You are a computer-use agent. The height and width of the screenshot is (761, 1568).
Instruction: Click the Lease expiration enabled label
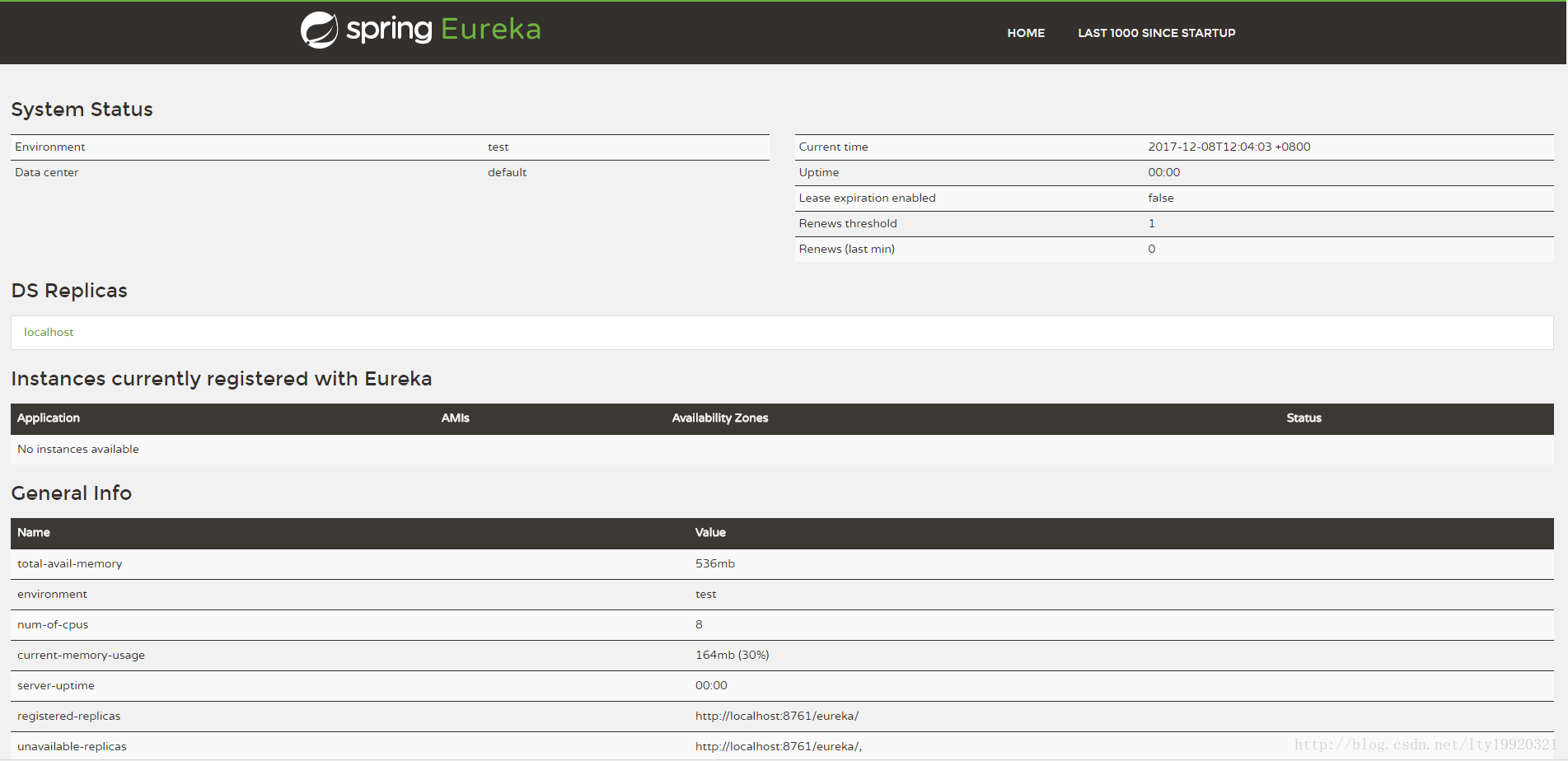tap(868, 198)
